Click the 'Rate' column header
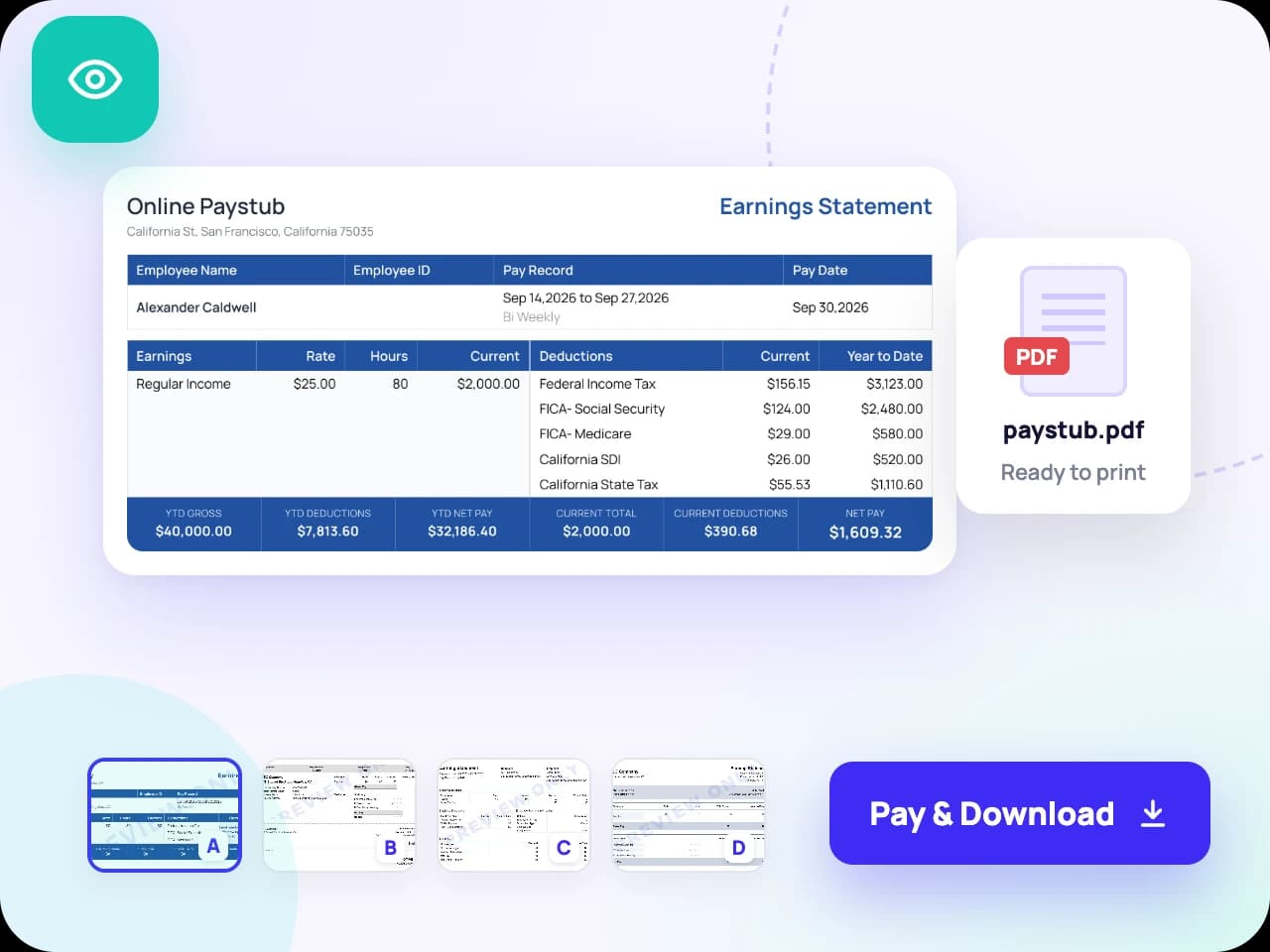The image size is (1270, 952). [320, 356]
